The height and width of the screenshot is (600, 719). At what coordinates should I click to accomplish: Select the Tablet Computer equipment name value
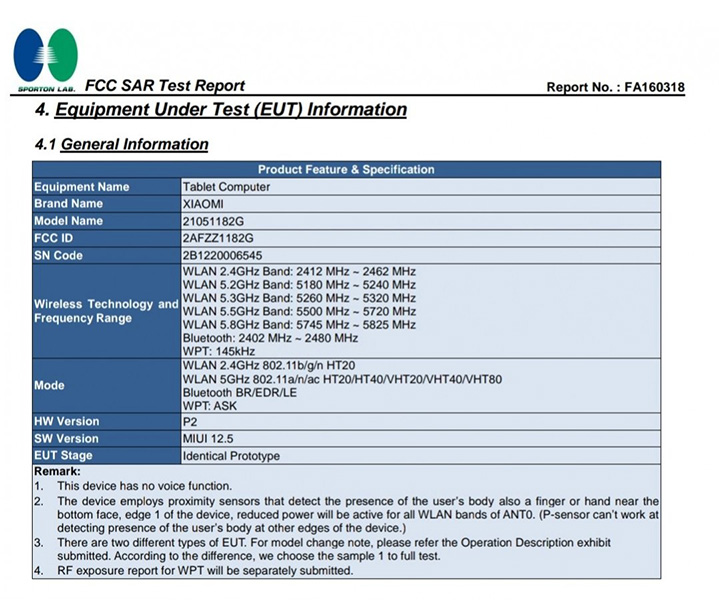(226, 187)
